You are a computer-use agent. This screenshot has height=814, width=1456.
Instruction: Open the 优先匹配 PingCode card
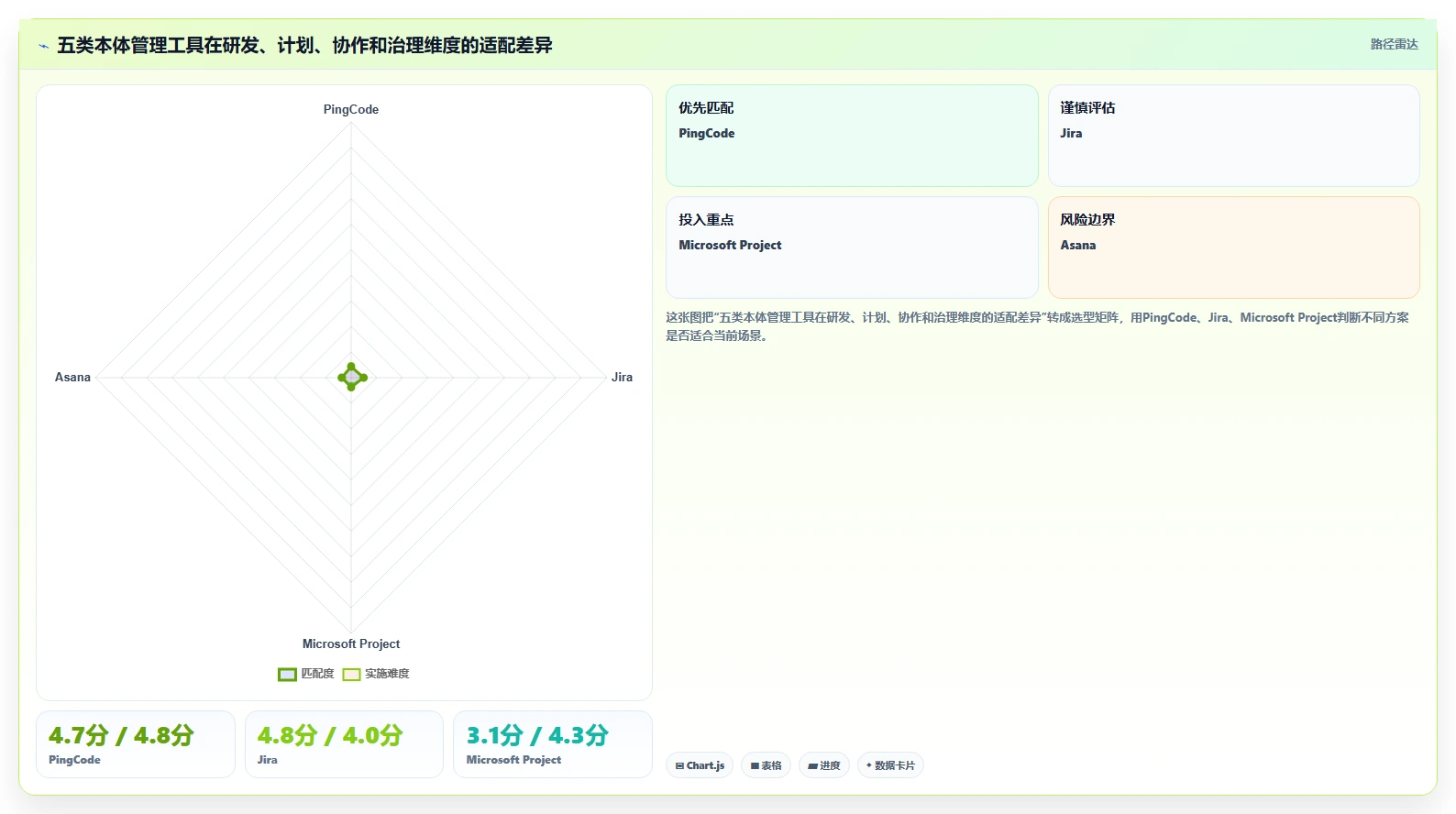(x=852, y=136)
